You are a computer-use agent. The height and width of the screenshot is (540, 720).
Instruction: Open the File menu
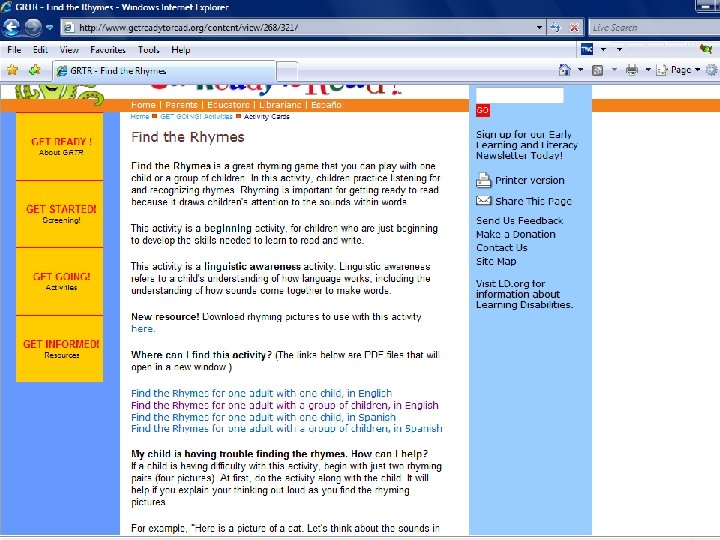click(14, 50)
